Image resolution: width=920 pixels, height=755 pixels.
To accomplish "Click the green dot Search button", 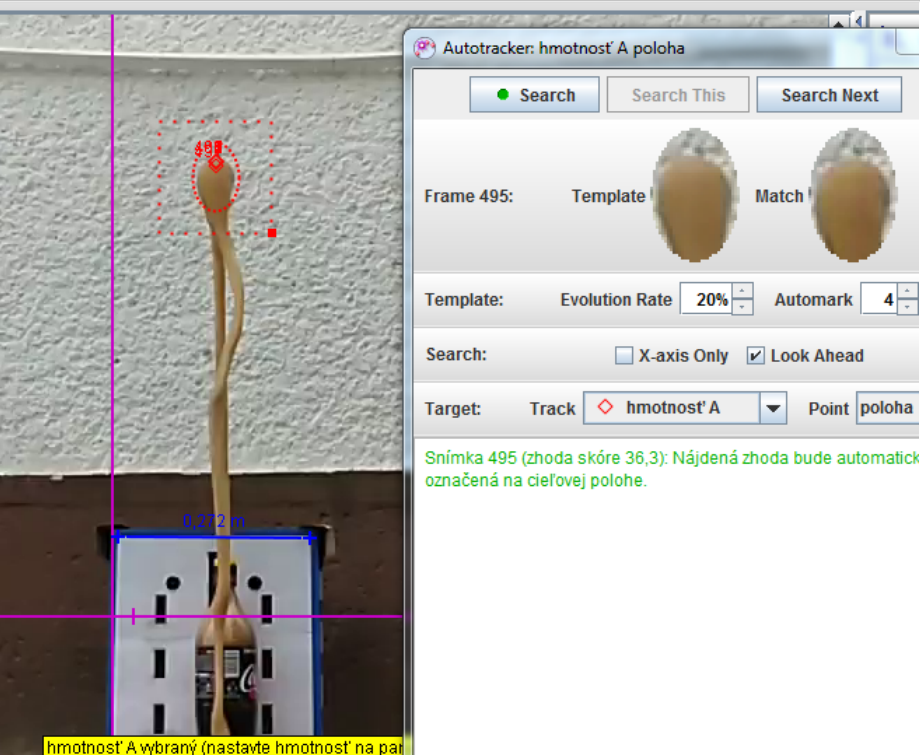I will click(534, 95).
